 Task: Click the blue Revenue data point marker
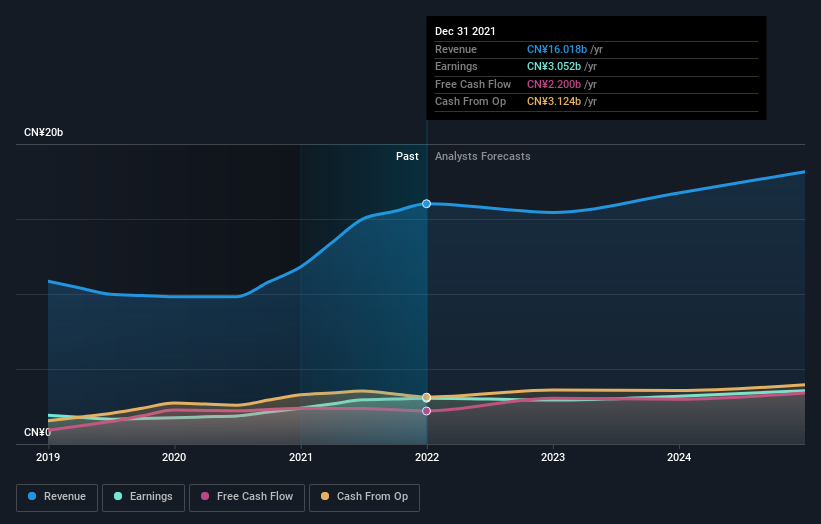(x=427, y=204)
